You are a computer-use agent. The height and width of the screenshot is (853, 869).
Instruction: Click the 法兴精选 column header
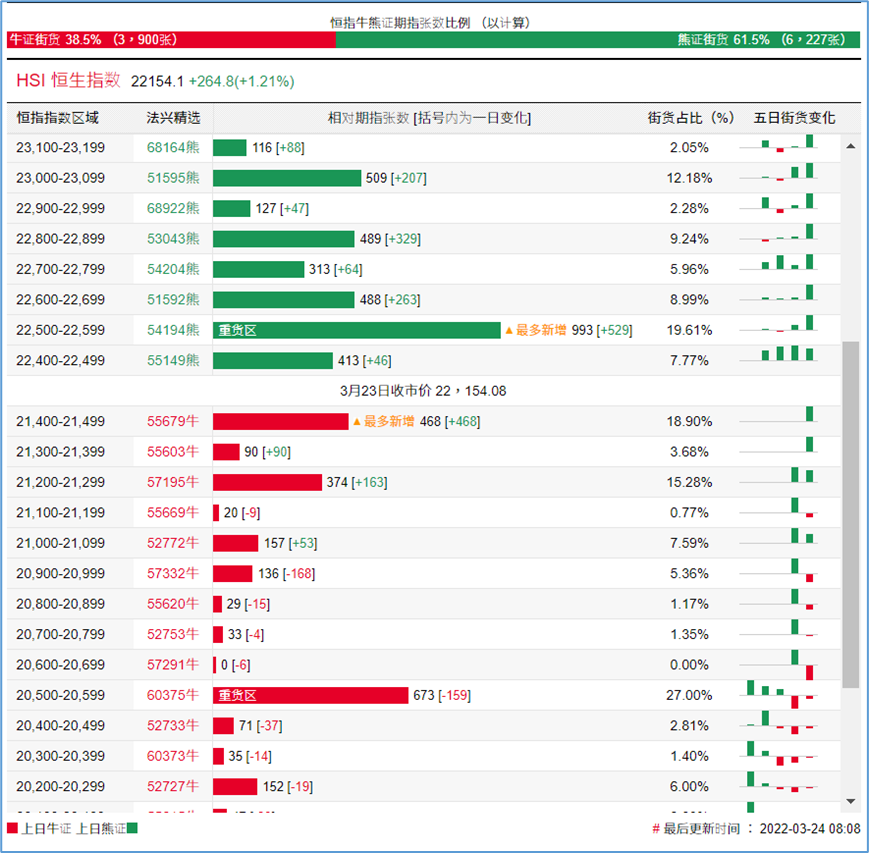coord(173,118)
